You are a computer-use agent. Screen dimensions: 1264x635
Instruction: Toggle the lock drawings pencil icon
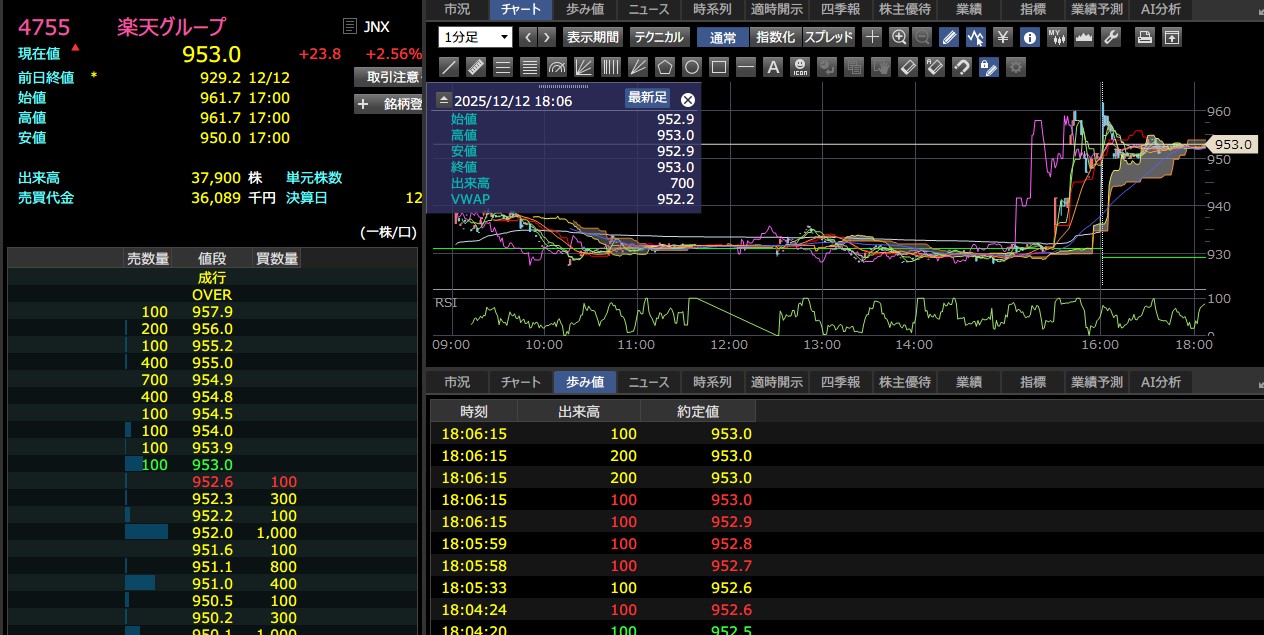coord(988,68)
